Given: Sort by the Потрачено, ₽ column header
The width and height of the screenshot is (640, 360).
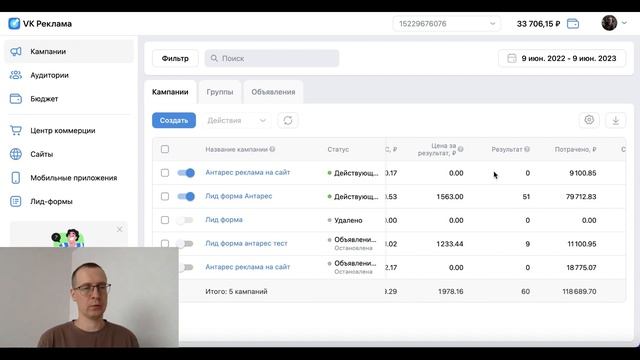Looking at the screenshot, I should point(576,149).
